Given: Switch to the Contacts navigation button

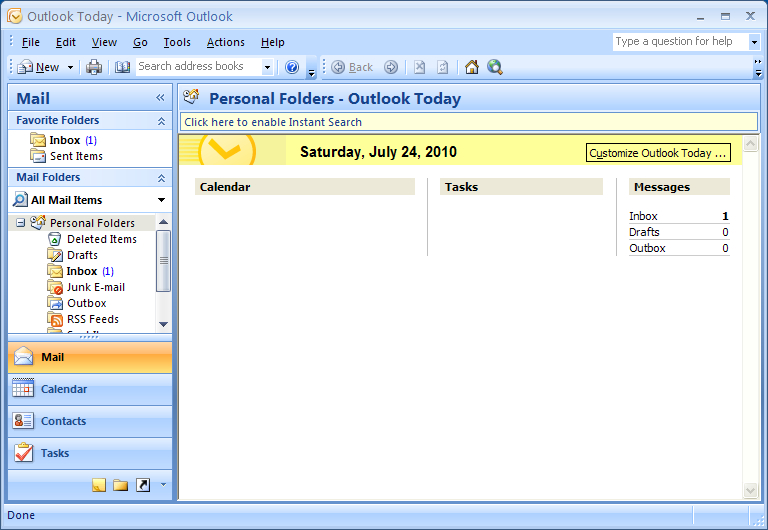Looking at the screenshot, I should (x=90, y=421).
